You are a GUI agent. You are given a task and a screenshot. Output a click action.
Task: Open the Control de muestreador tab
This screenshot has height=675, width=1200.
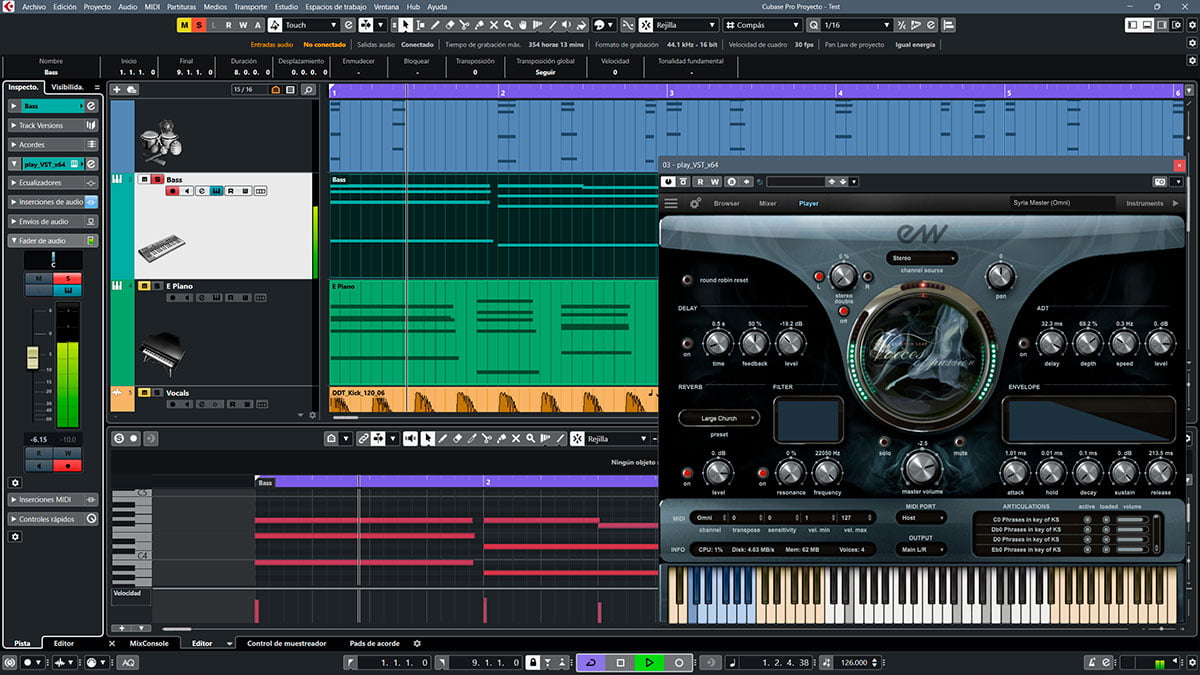287,643
